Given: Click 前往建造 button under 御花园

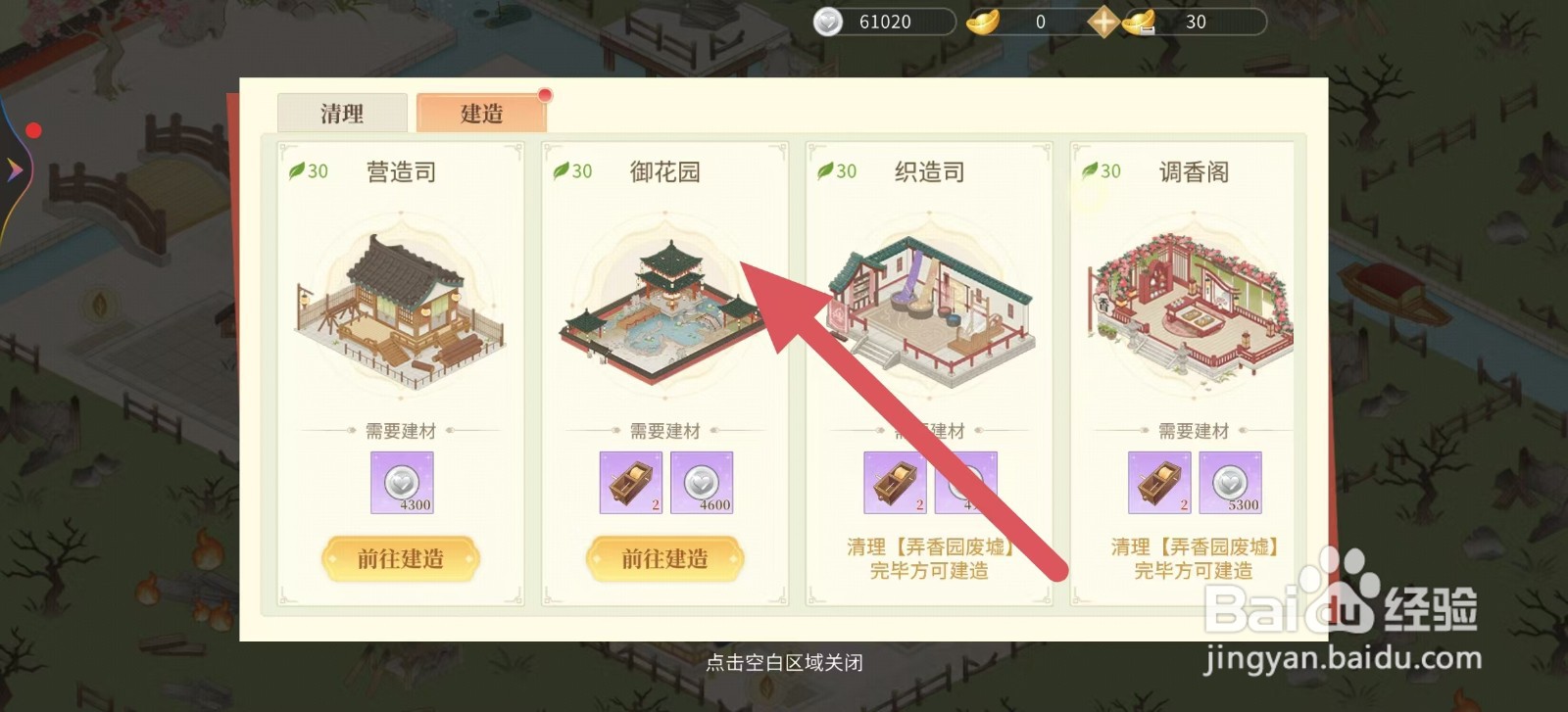Looking at the screenshot, I should [x=664, y=559].
